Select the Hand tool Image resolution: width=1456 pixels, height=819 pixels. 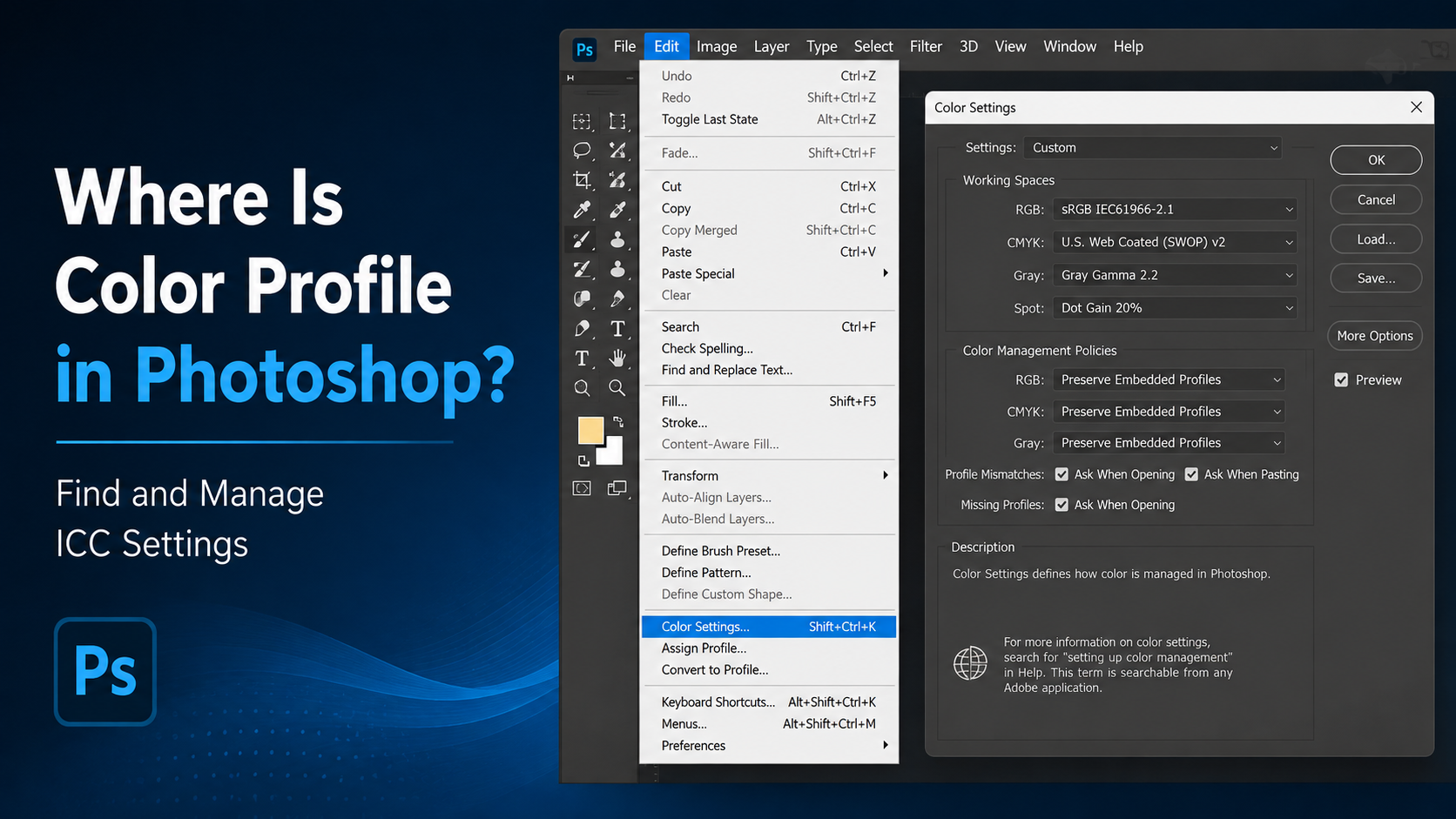tap(617, 358)
